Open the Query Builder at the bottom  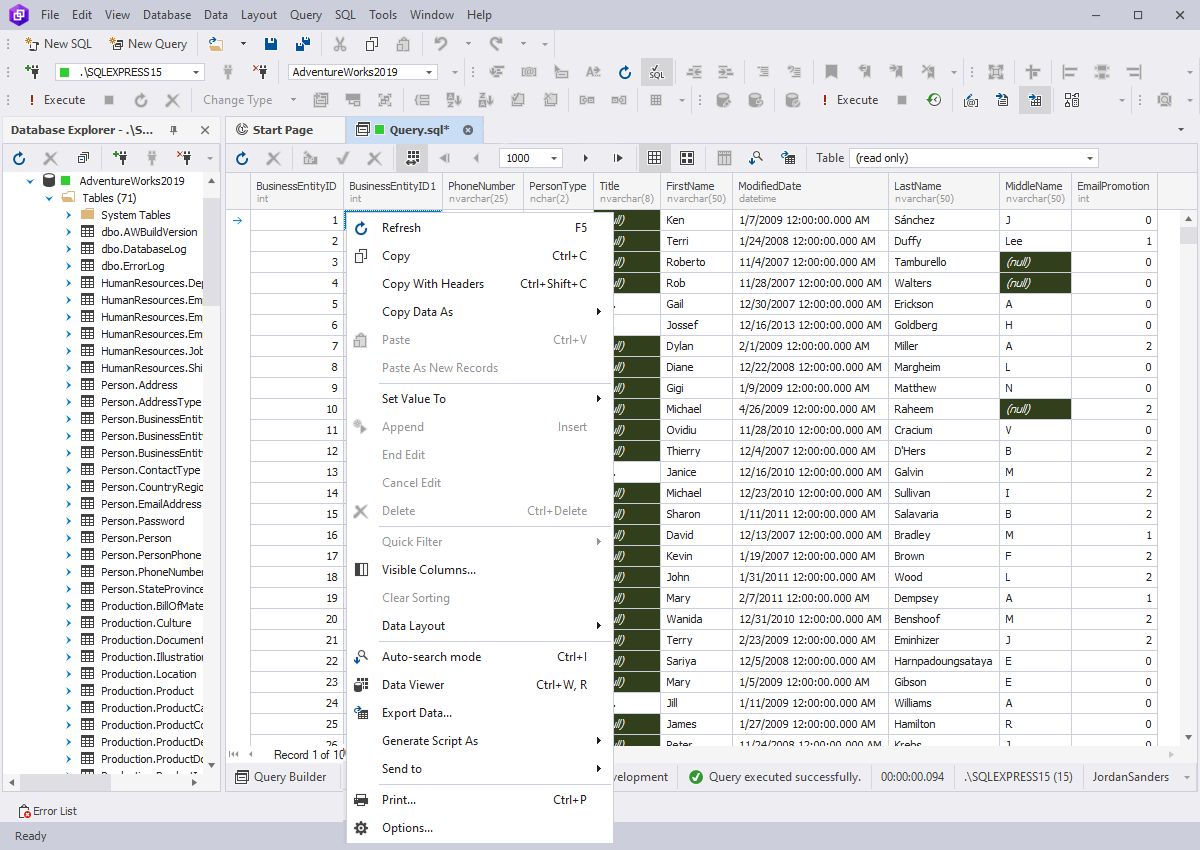(x=285, y=776)
